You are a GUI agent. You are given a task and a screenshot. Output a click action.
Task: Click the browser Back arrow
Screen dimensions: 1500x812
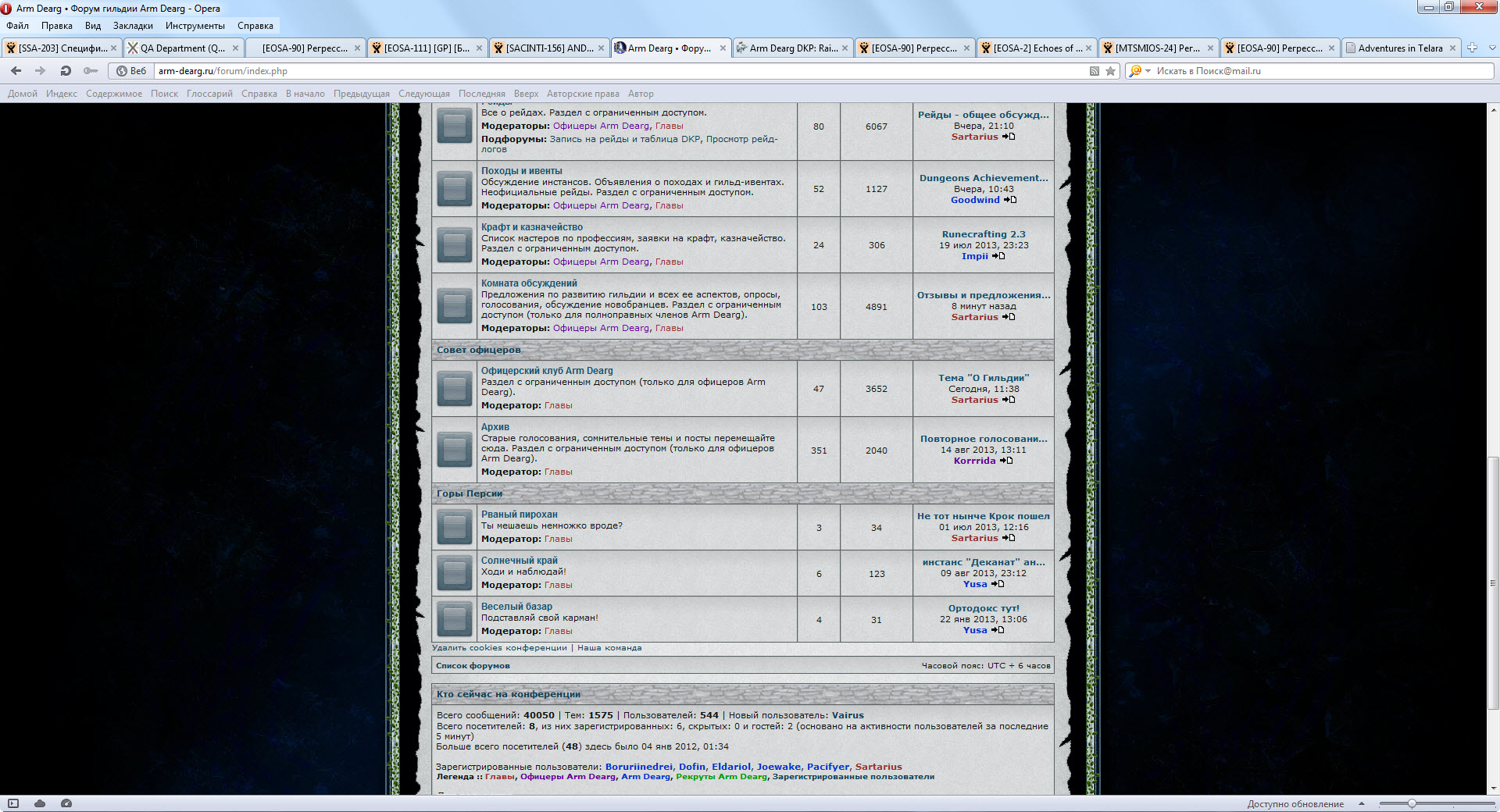coord(16,71)
